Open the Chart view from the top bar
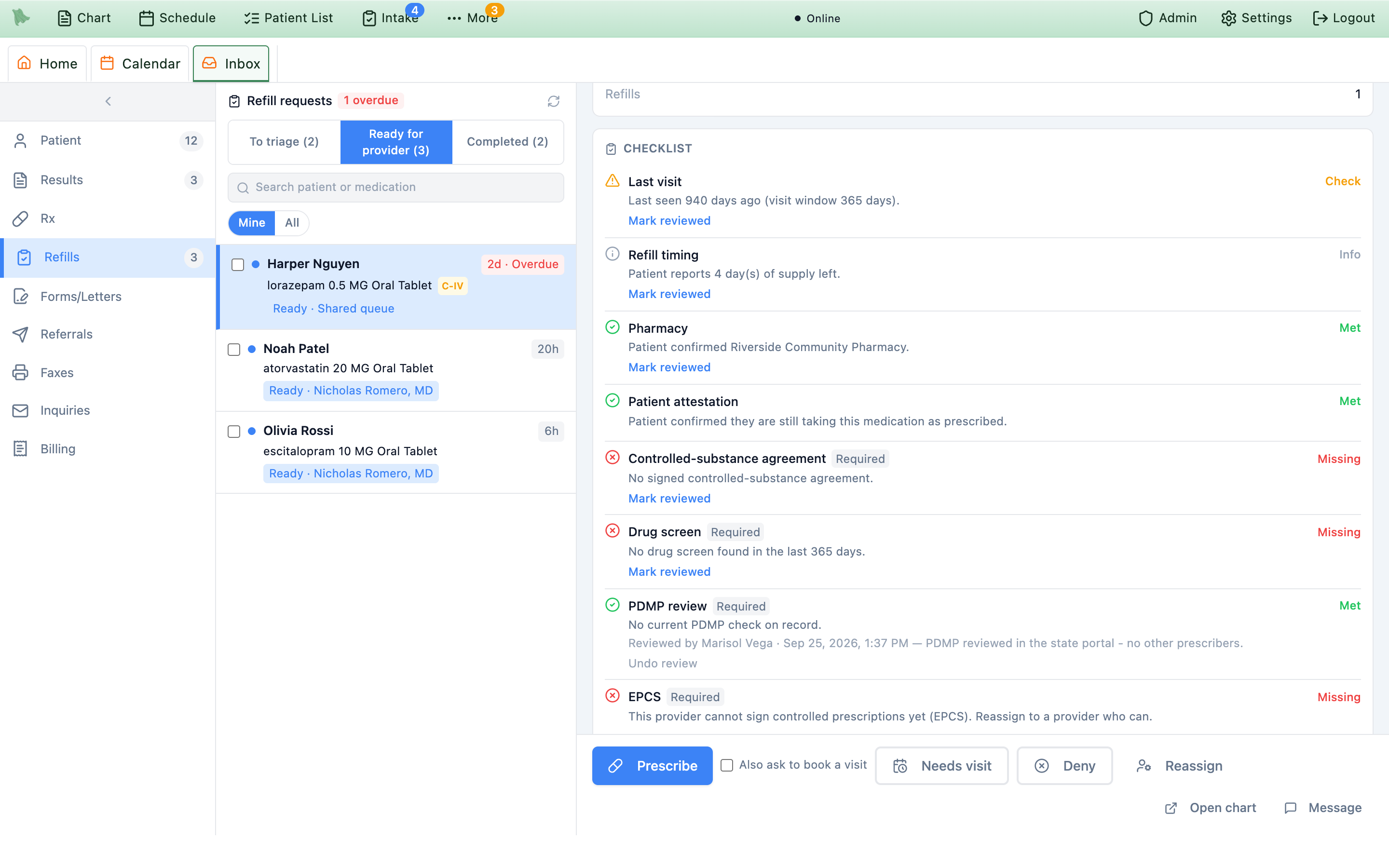 point(84,18)
